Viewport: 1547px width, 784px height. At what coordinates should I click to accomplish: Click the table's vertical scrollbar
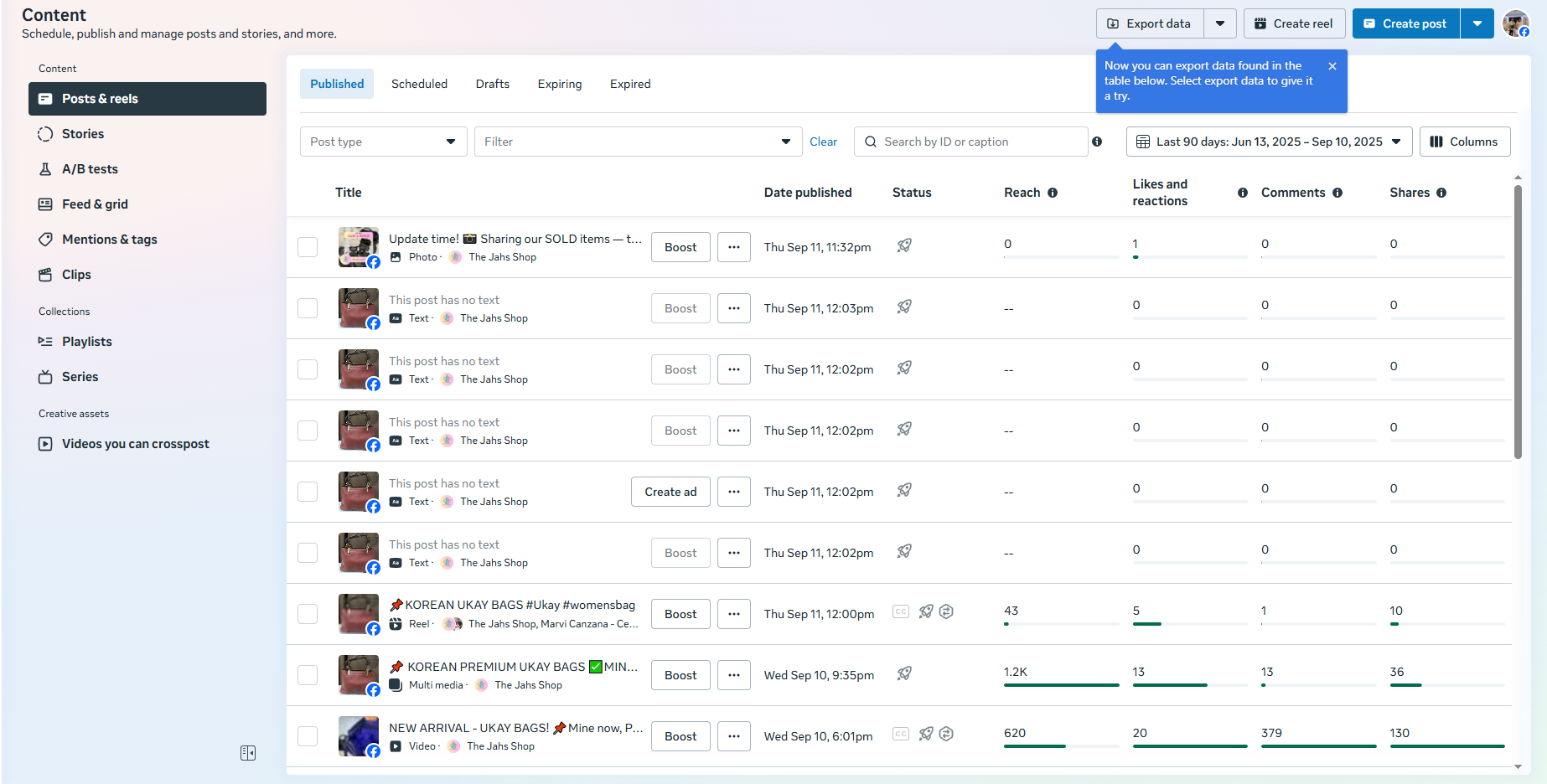tap(1518, 322)
